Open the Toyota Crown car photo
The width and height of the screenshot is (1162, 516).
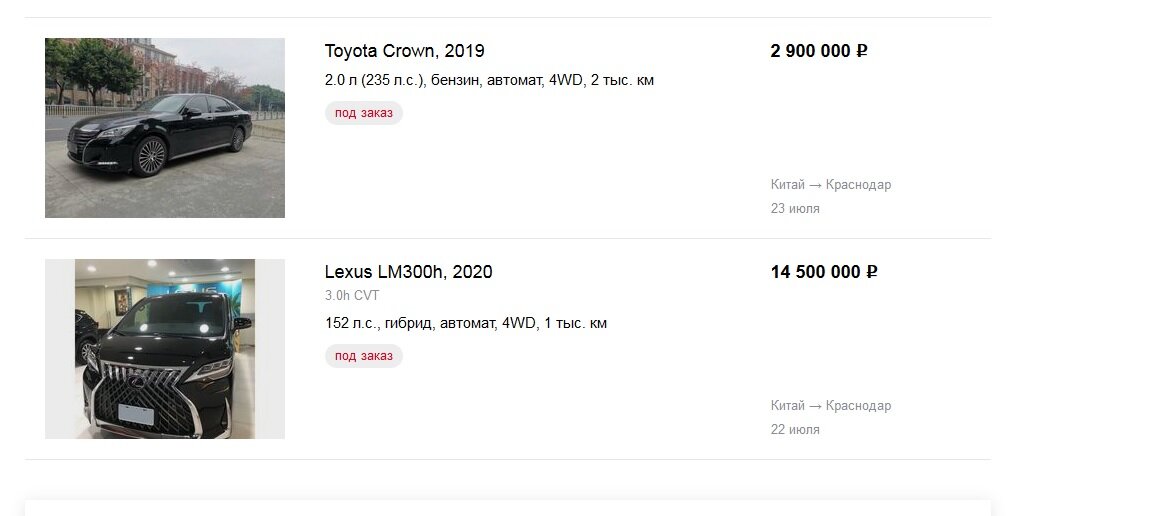click(x=165, y=128)
